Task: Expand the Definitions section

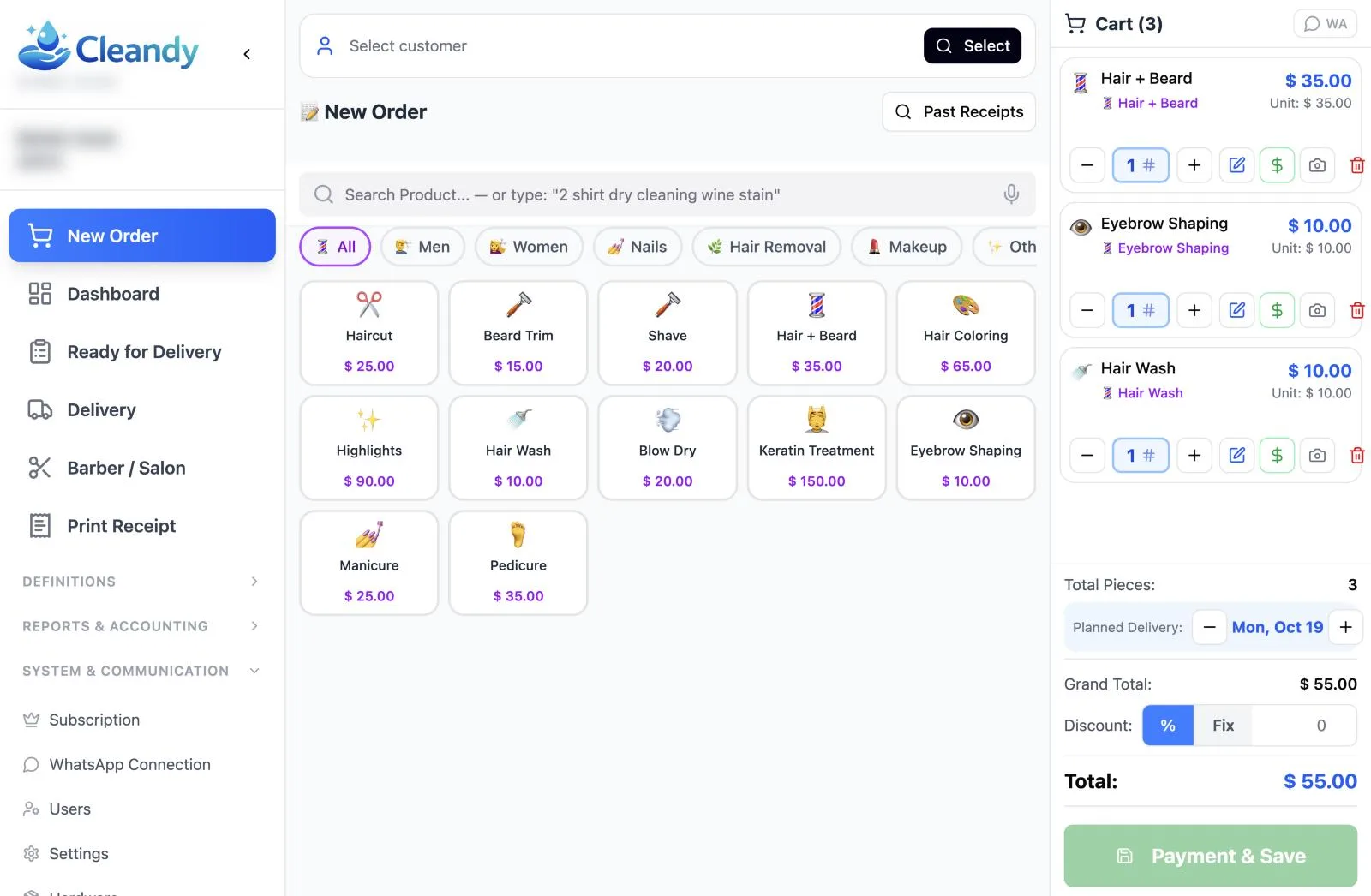Action: point(141,582)
